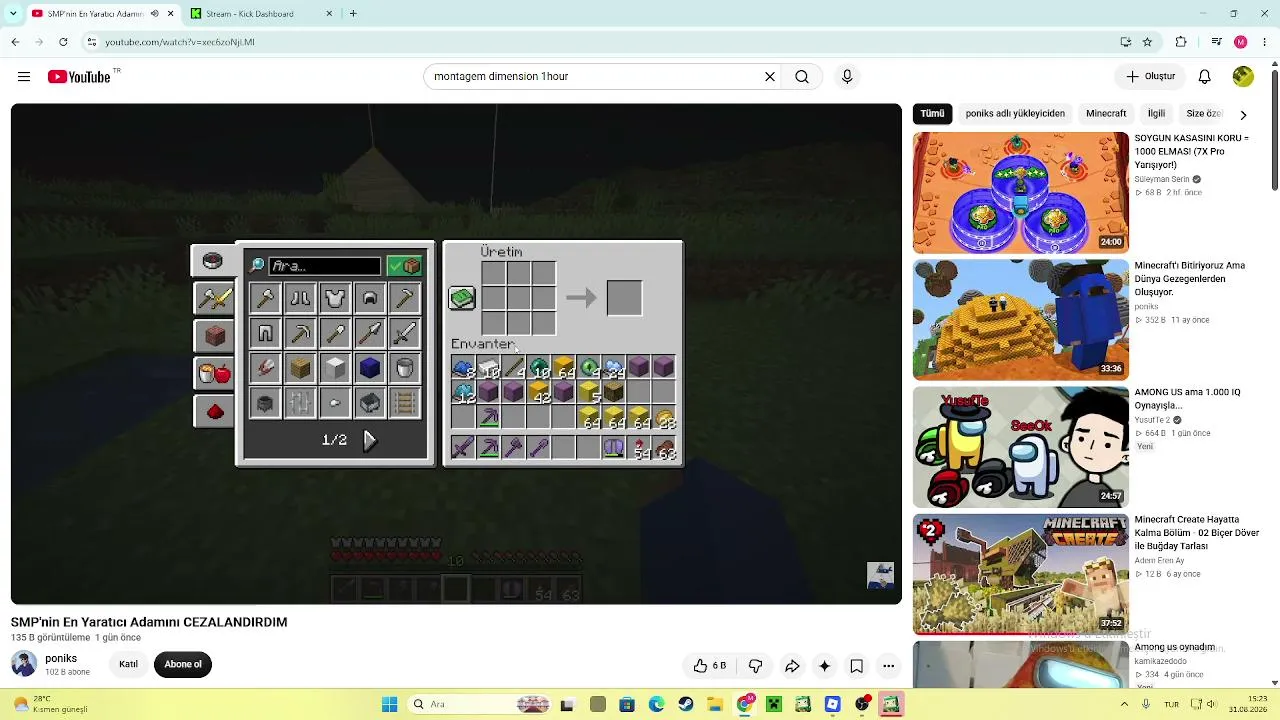Go to next recipe book page
The height and width of the screenshot is (720, 1280).
coord(369,440)
